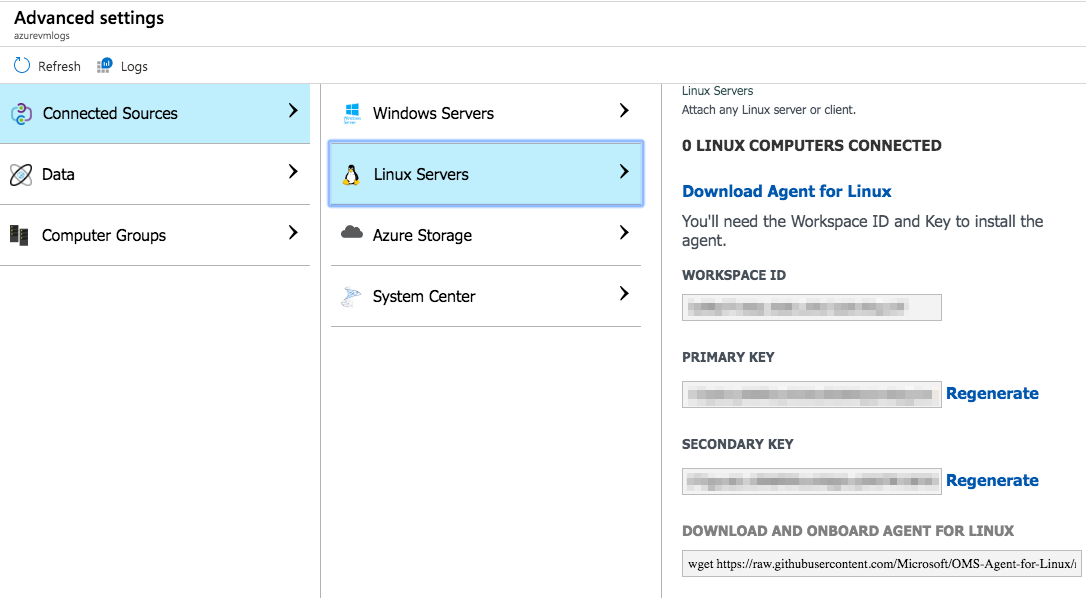Image resolution: width=1086 pixels, height=598 pixels.
Task: Click 'Attach any Linux server or client.' text
Action: tap(769, 109)
